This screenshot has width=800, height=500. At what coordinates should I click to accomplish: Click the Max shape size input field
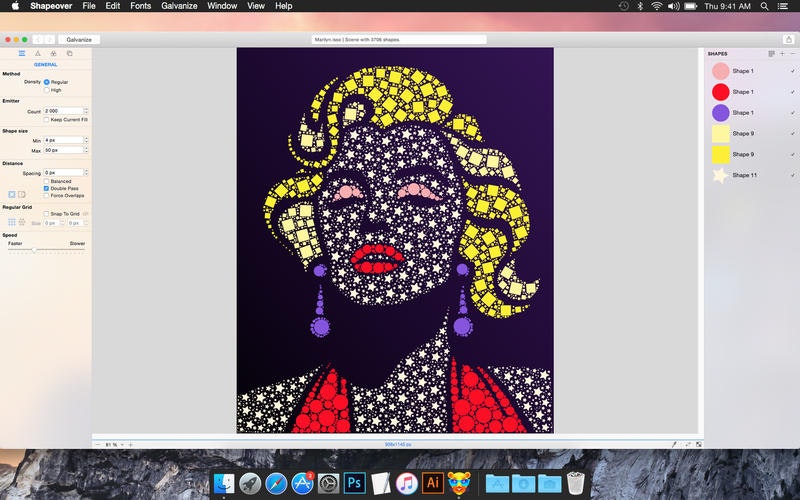point(63,150)
